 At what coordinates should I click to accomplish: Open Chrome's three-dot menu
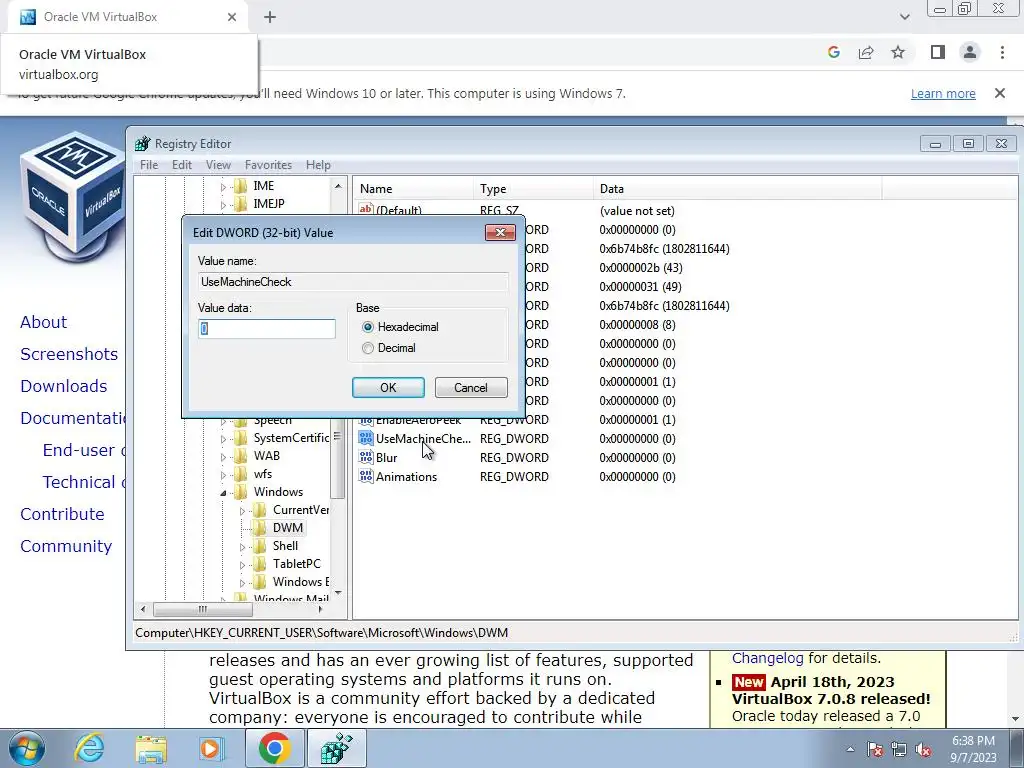click(1002, 52)
